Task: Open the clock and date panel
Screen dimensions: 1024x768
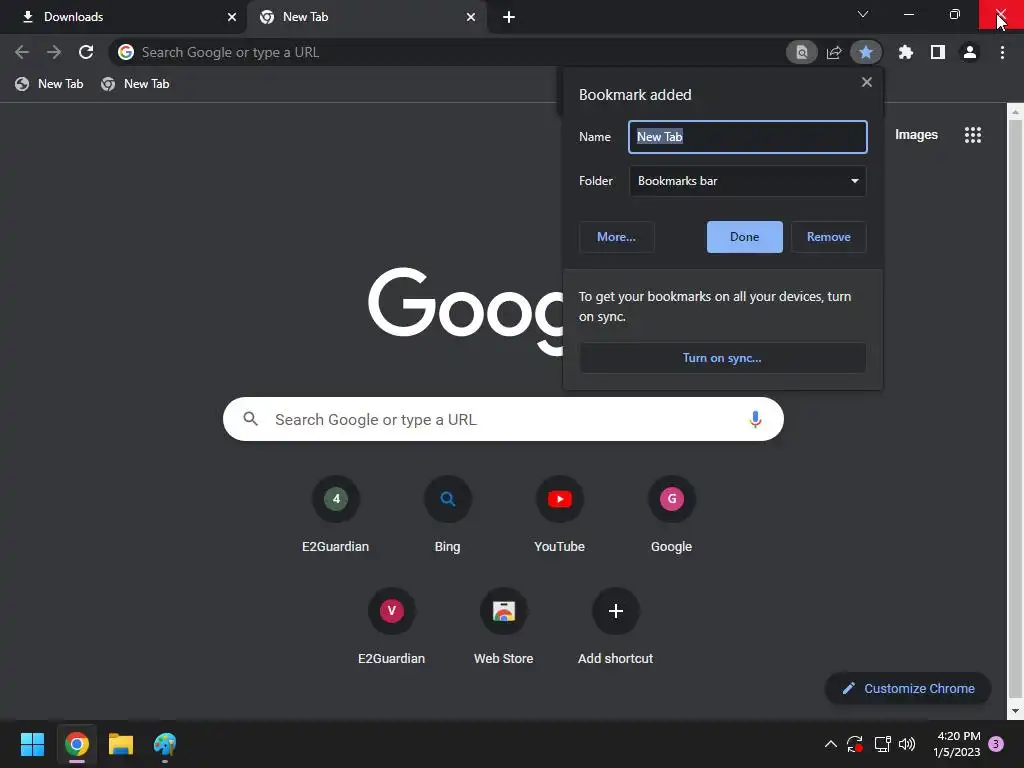Action: [x=957, y=744]
